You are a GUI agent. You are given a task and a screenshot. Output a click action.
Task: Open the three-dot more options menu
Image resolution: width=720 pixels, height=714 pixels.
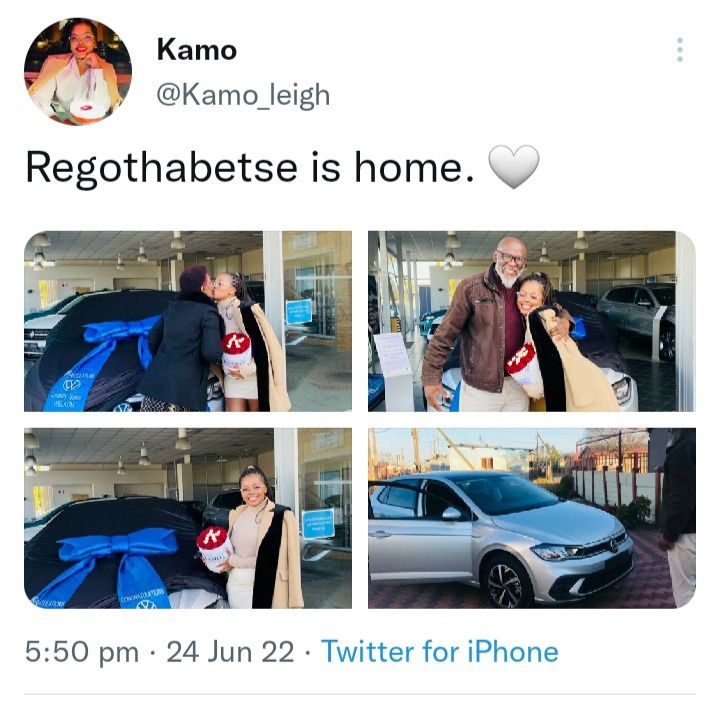point(680,50)
